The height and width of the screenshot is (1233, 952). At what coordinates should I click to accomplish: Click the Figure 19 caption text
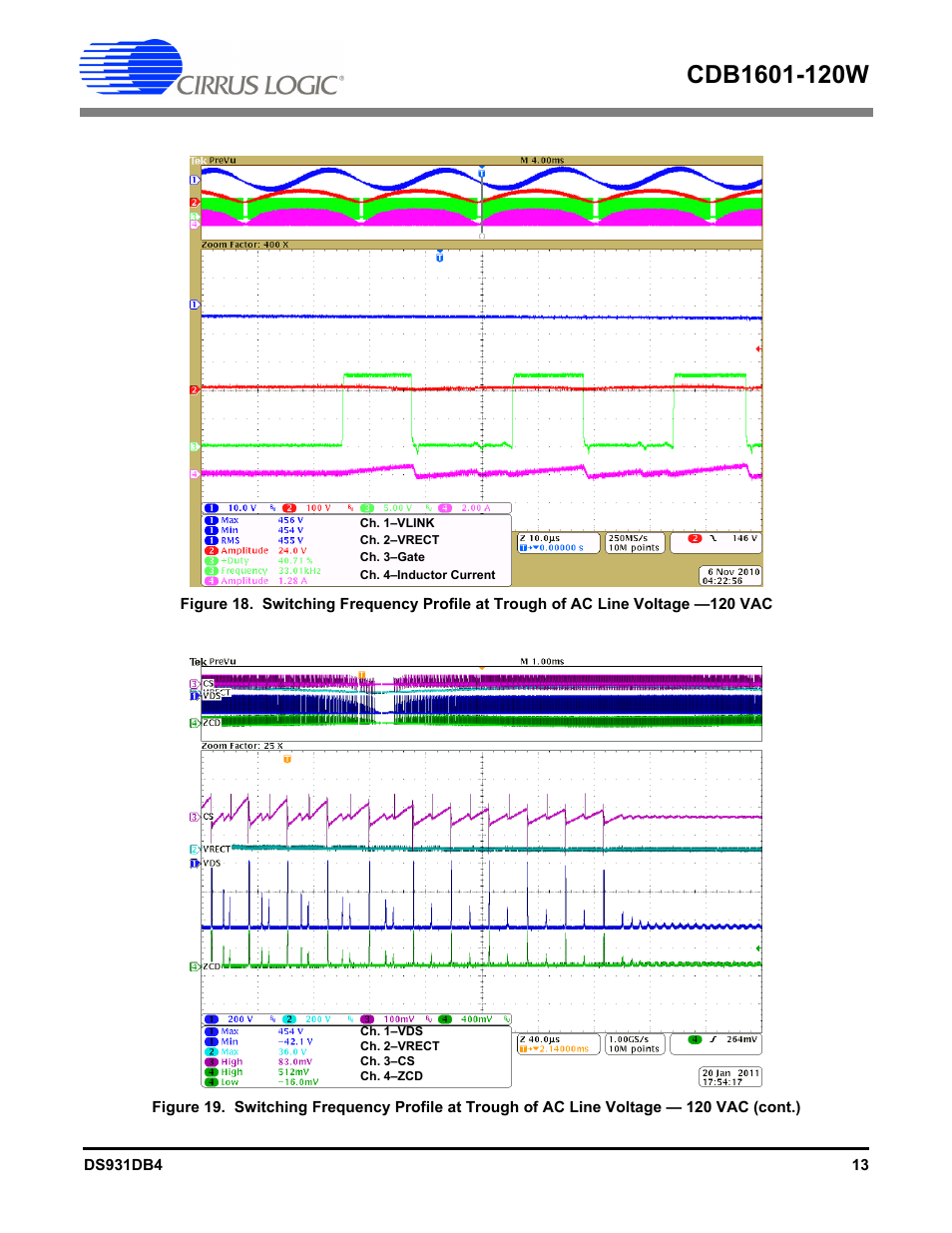[476, 1107]
